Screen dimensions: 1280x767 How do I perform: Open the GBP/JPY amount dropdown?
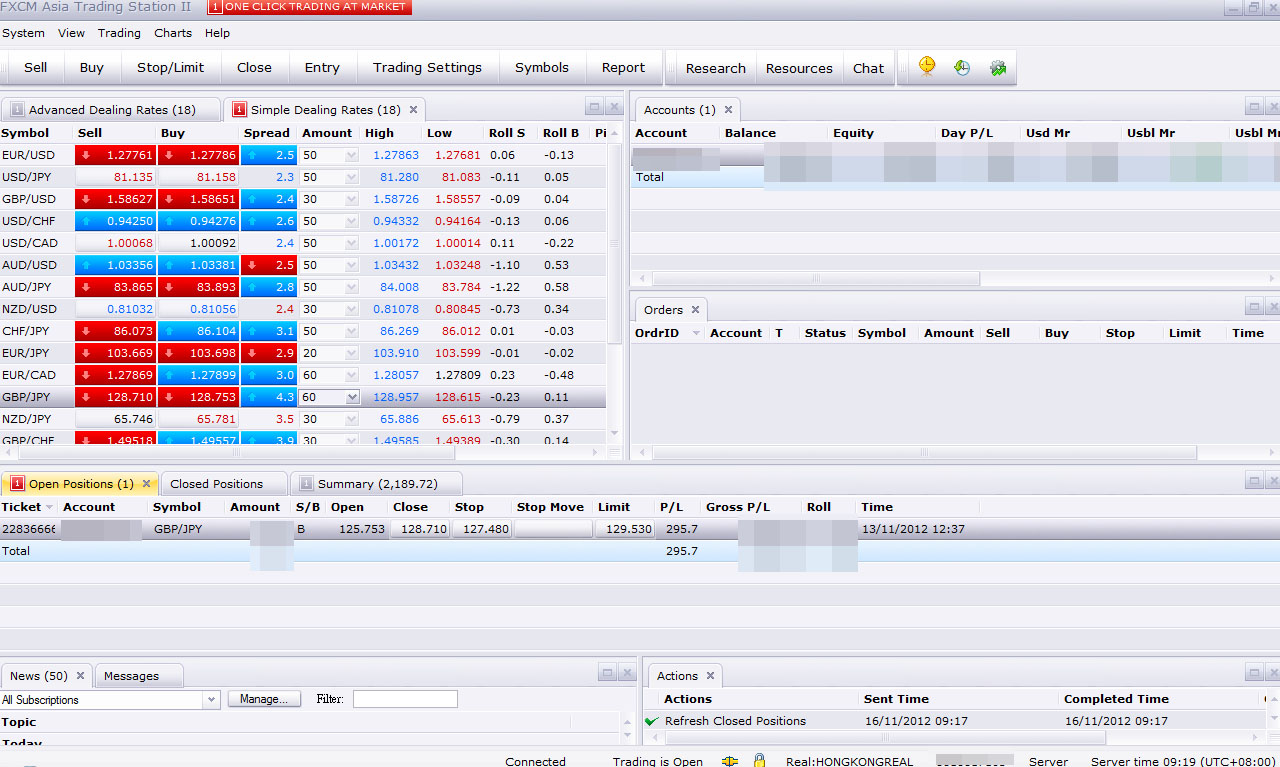click(351, 397)
